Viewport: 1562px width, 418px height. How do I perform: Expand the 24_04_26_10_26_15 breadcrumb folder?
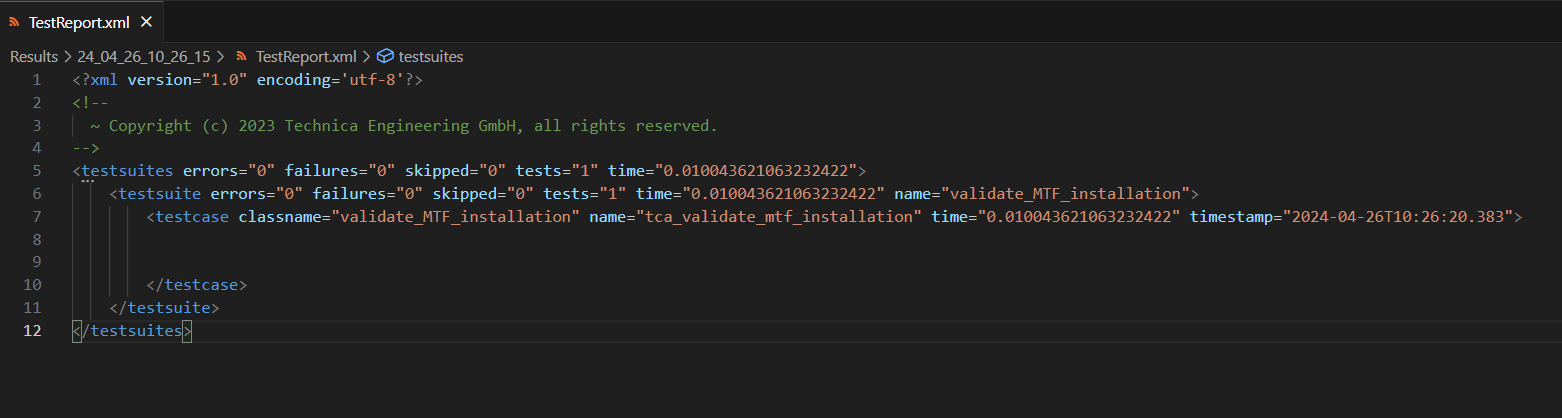[143, 57]
